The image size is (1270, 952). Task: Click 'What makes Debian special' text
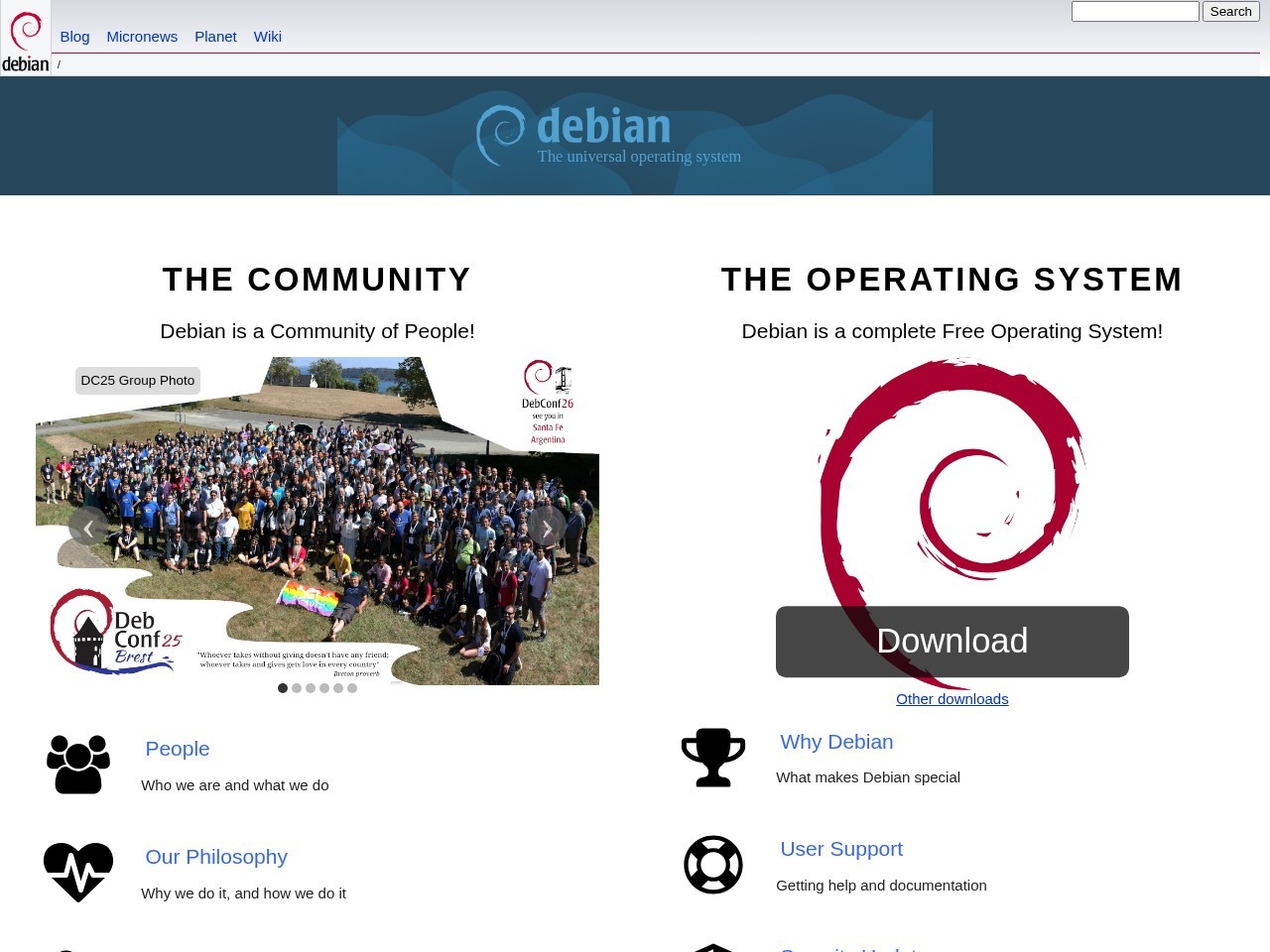click(x=868, y=777)
